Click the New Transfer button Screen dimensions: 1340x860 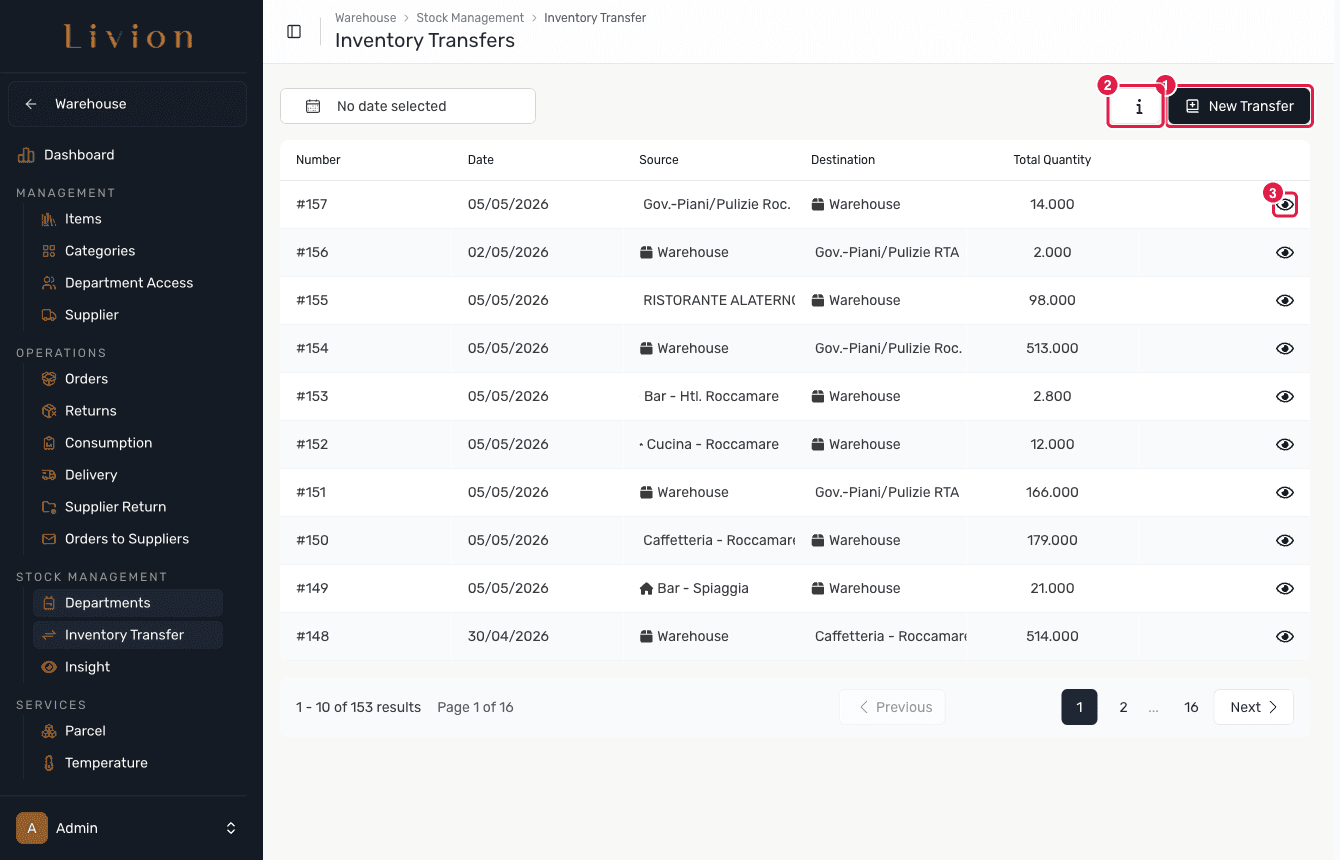tap(1239, 106)
